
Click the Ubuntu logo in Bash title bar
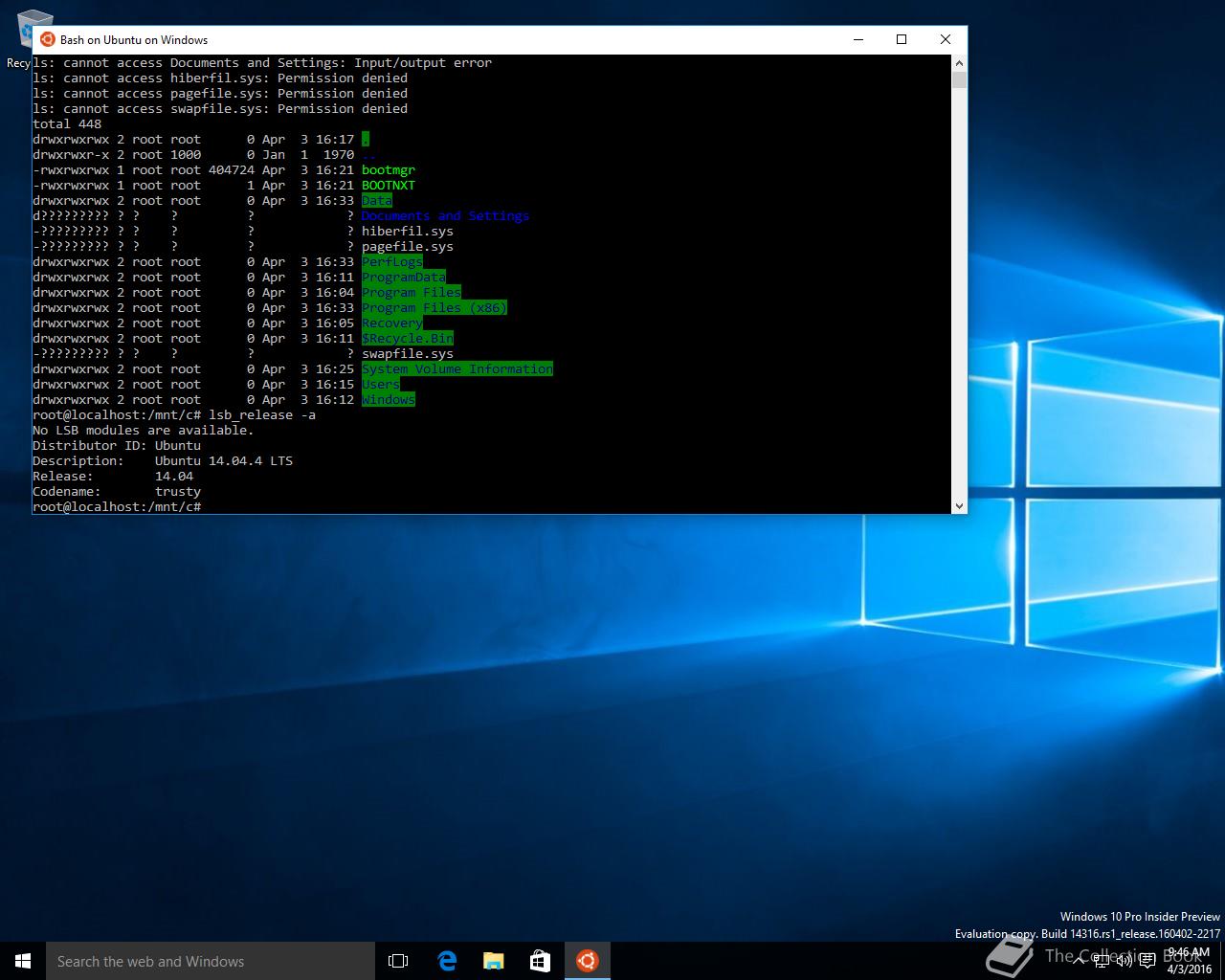(x=47, y=39)
